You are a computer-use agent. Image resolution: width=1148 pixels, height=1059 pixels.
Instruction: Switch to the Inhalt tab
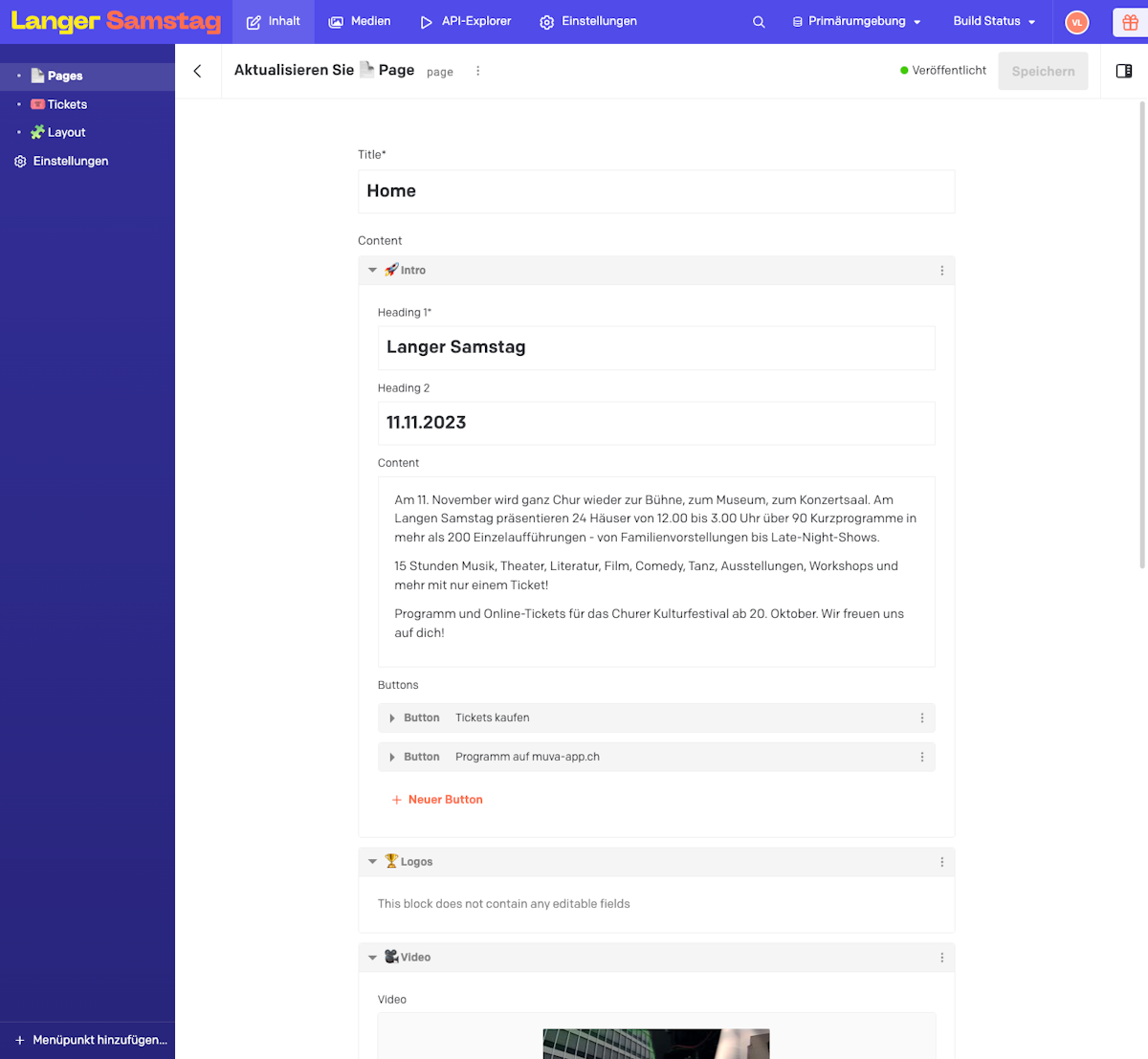(274, 21)
